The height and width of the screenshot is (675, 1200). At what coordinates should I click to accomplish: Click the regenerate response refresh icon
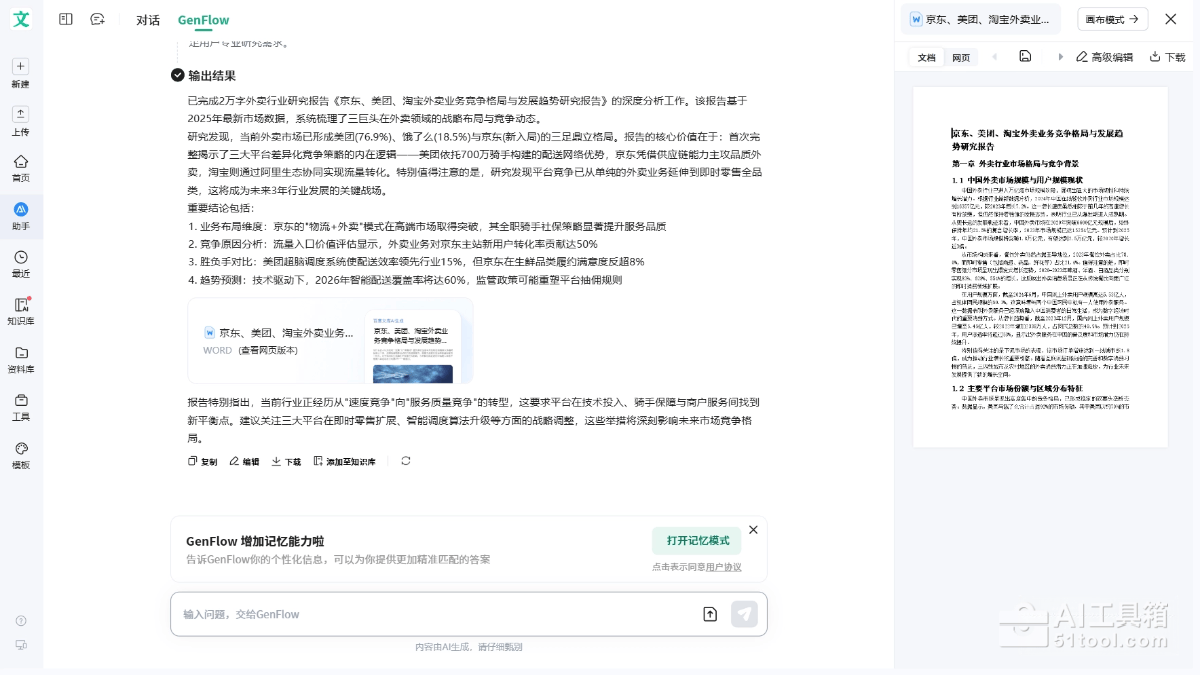[405, 461]
